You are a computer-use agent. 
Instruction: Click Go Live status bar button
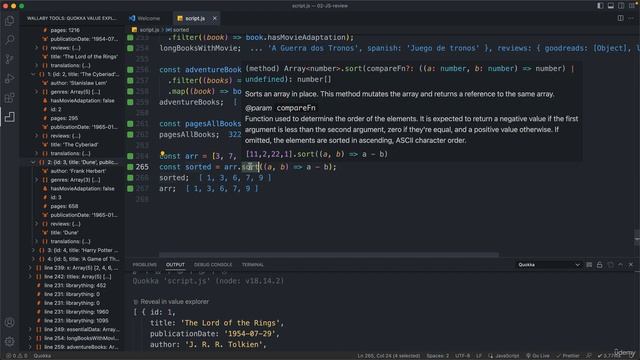pos(538,356)
